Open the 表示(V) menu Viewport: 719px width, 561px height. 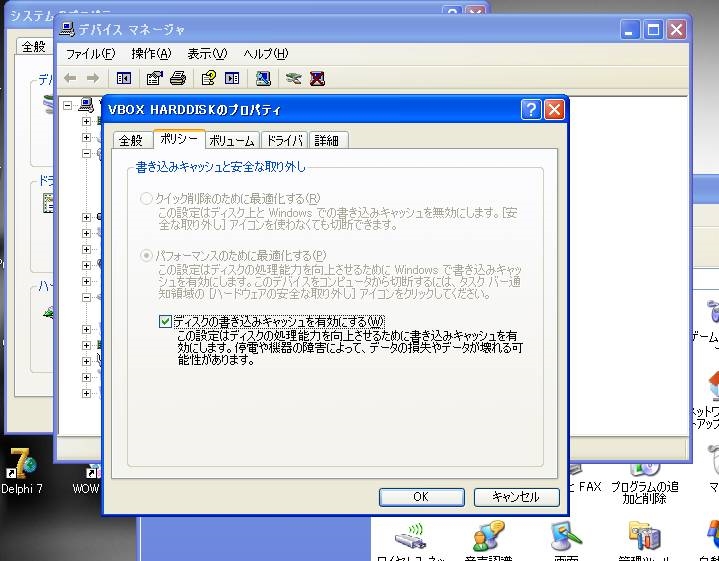(207, 54)
